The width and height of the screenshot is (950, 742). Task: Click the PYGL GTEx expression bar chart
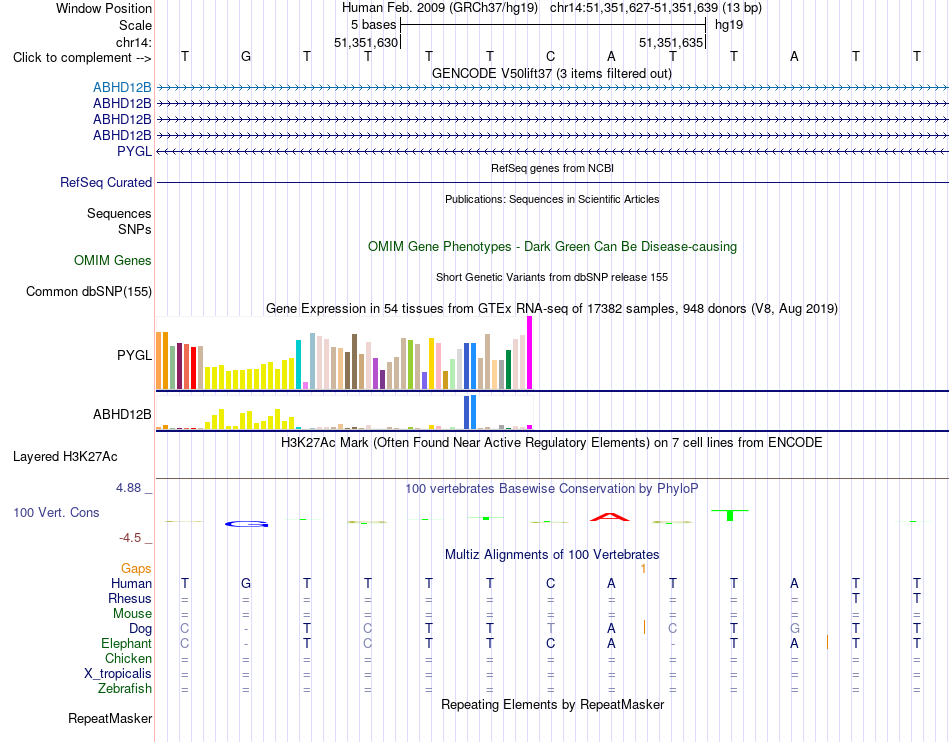coord(344,353)
